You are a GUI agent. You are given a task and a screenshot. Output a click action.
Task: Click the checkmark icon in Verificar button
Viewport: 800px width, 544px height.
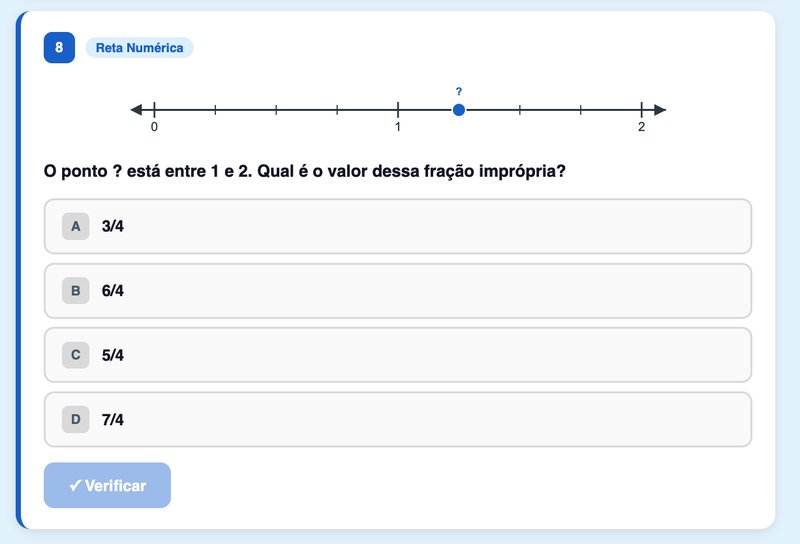coord(75,485)
